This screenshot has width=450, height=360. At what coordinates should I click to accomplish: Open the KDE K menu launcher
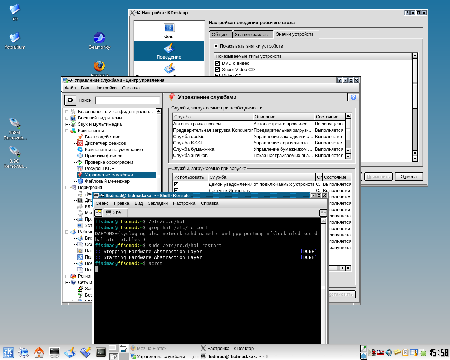coord(8,352)
